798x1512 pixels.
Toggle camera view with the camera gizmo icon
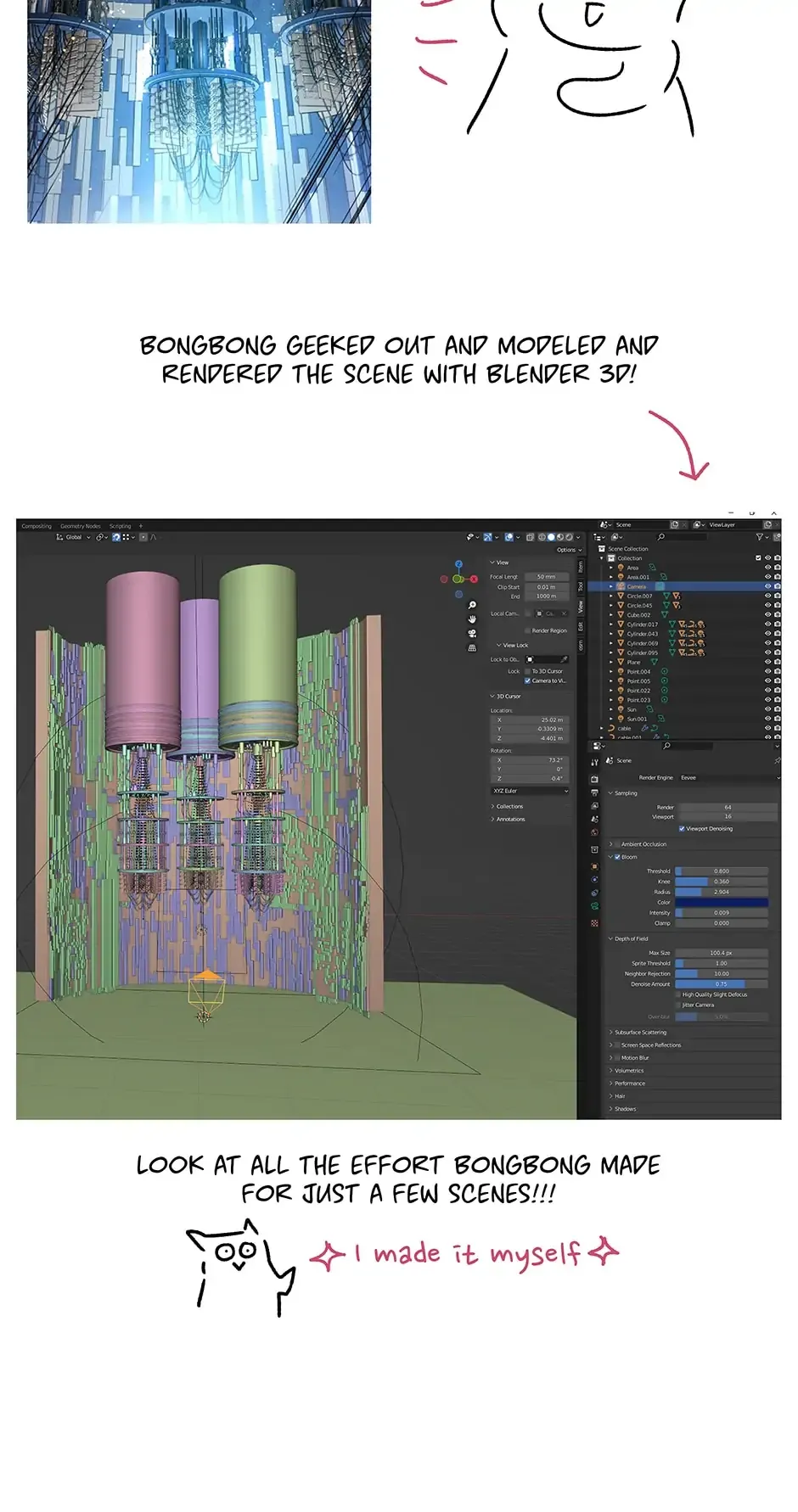[472, 634]
